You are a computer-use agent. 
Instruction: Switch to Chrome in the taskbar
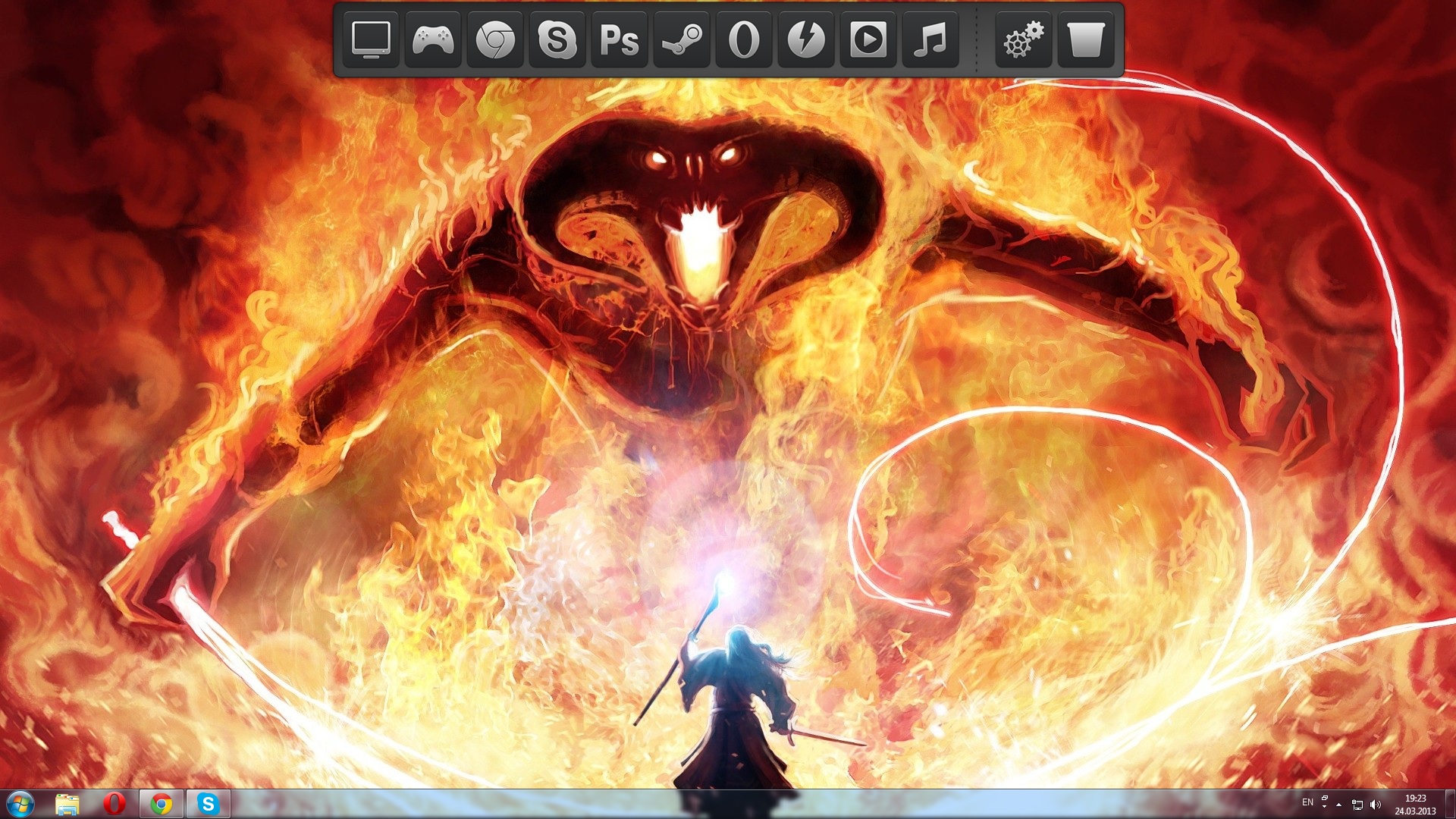coord(161,804)
